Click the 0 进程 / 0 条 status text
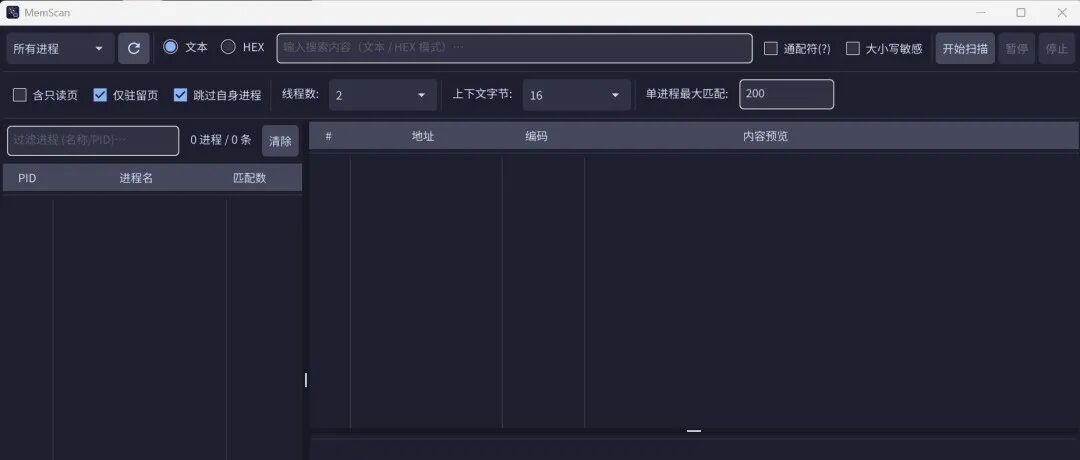The image size is (1080, 460). click(x=221, y=140)
